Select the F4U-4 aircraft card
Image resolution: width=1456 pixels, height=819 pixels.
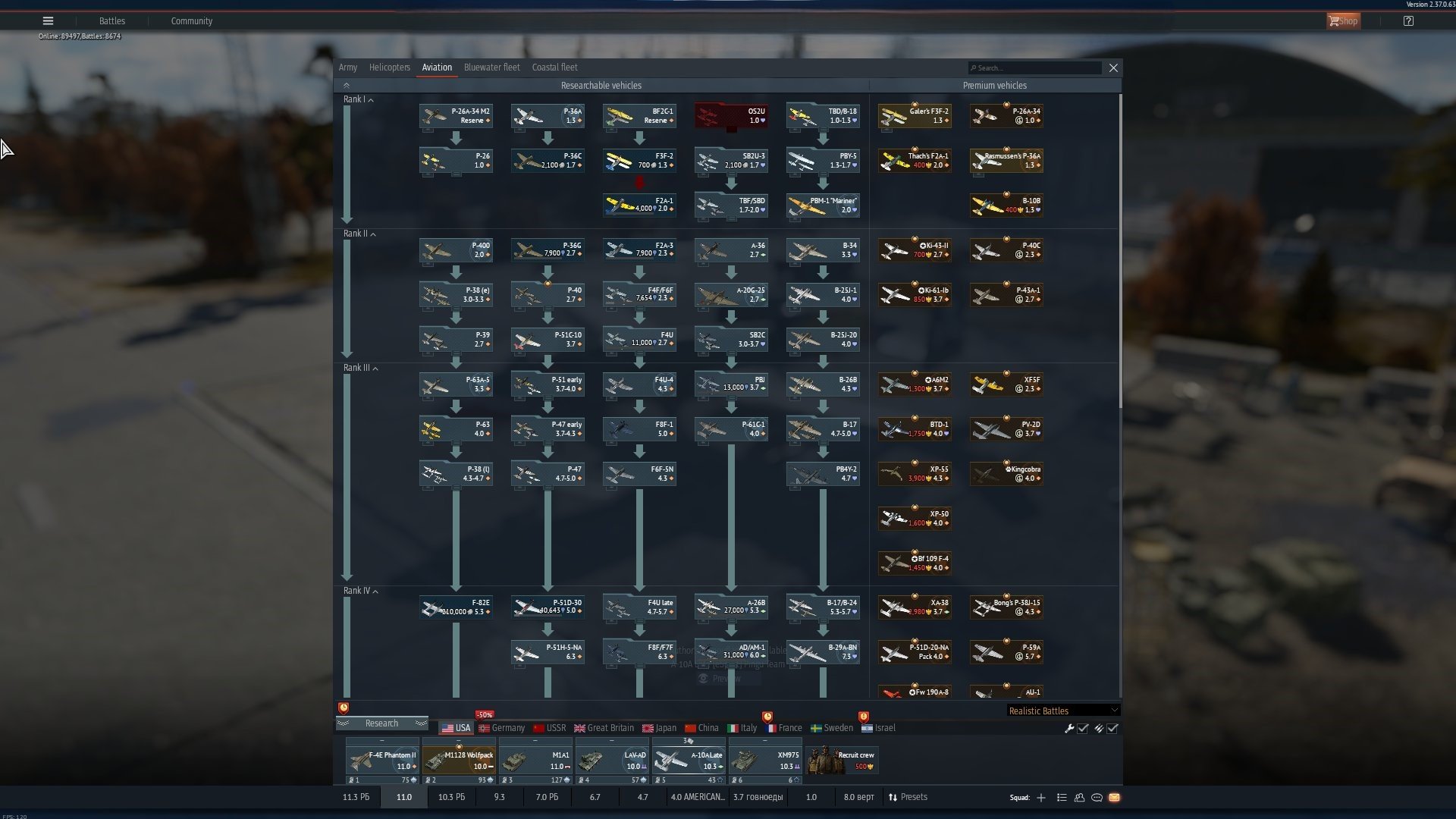coord(639,384)
